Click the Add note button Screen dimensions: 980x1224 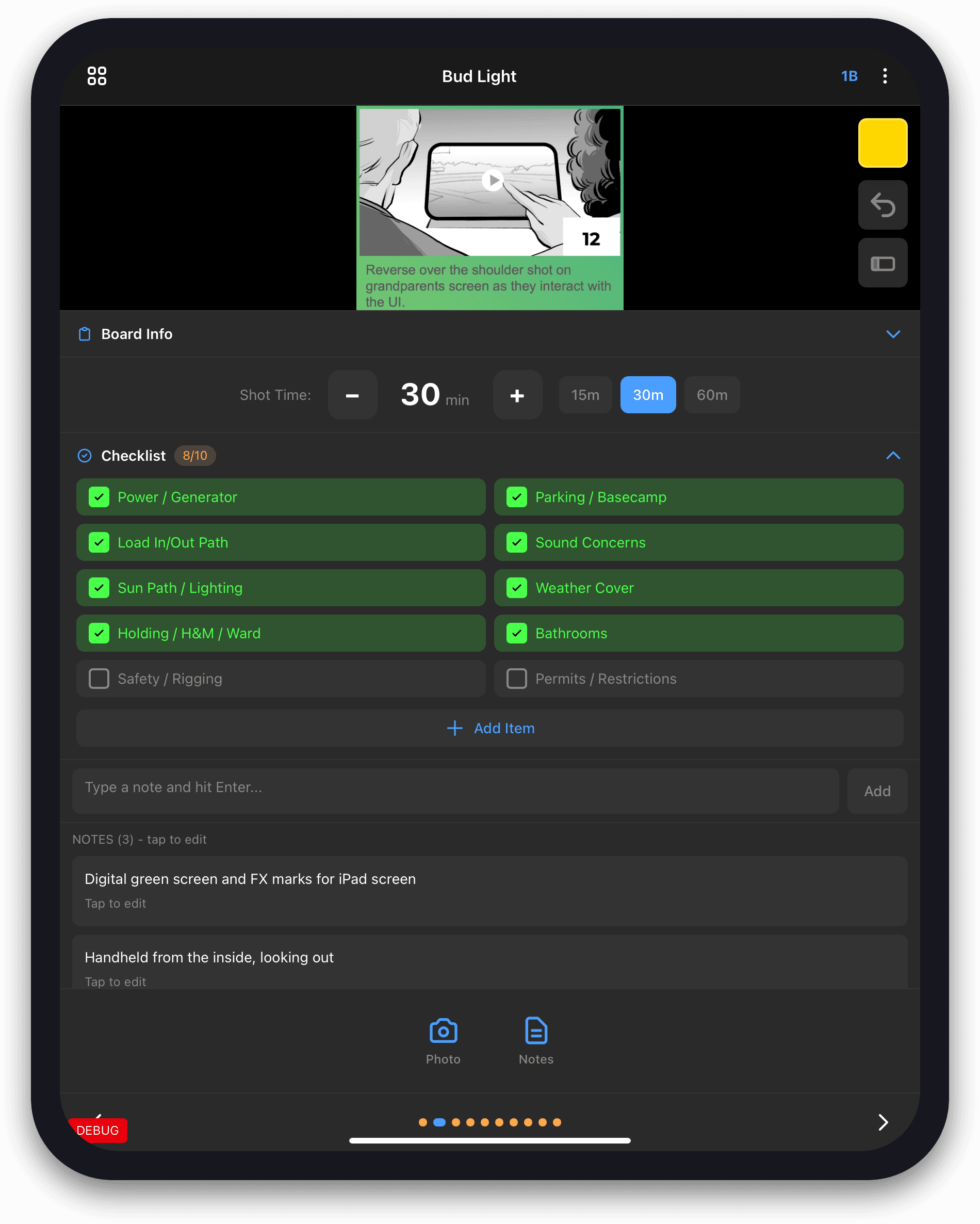click(x=877, y=791)
